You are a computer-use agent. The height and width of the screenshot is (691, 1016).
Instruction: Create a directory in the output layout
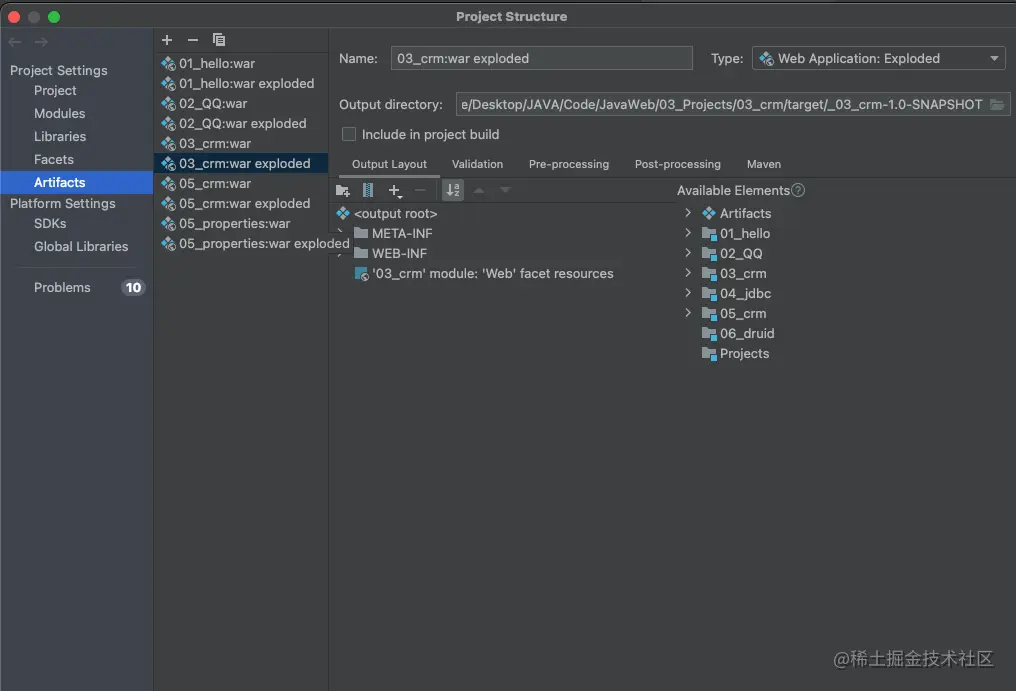tap(343, 190)
